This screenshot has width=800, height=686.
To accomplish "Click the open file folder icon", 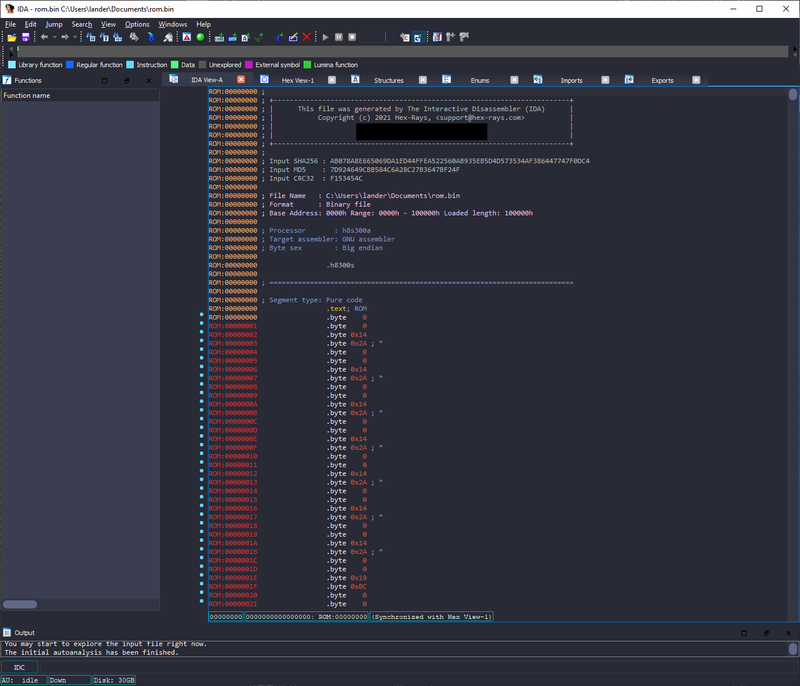I will [x=12, y=37].
